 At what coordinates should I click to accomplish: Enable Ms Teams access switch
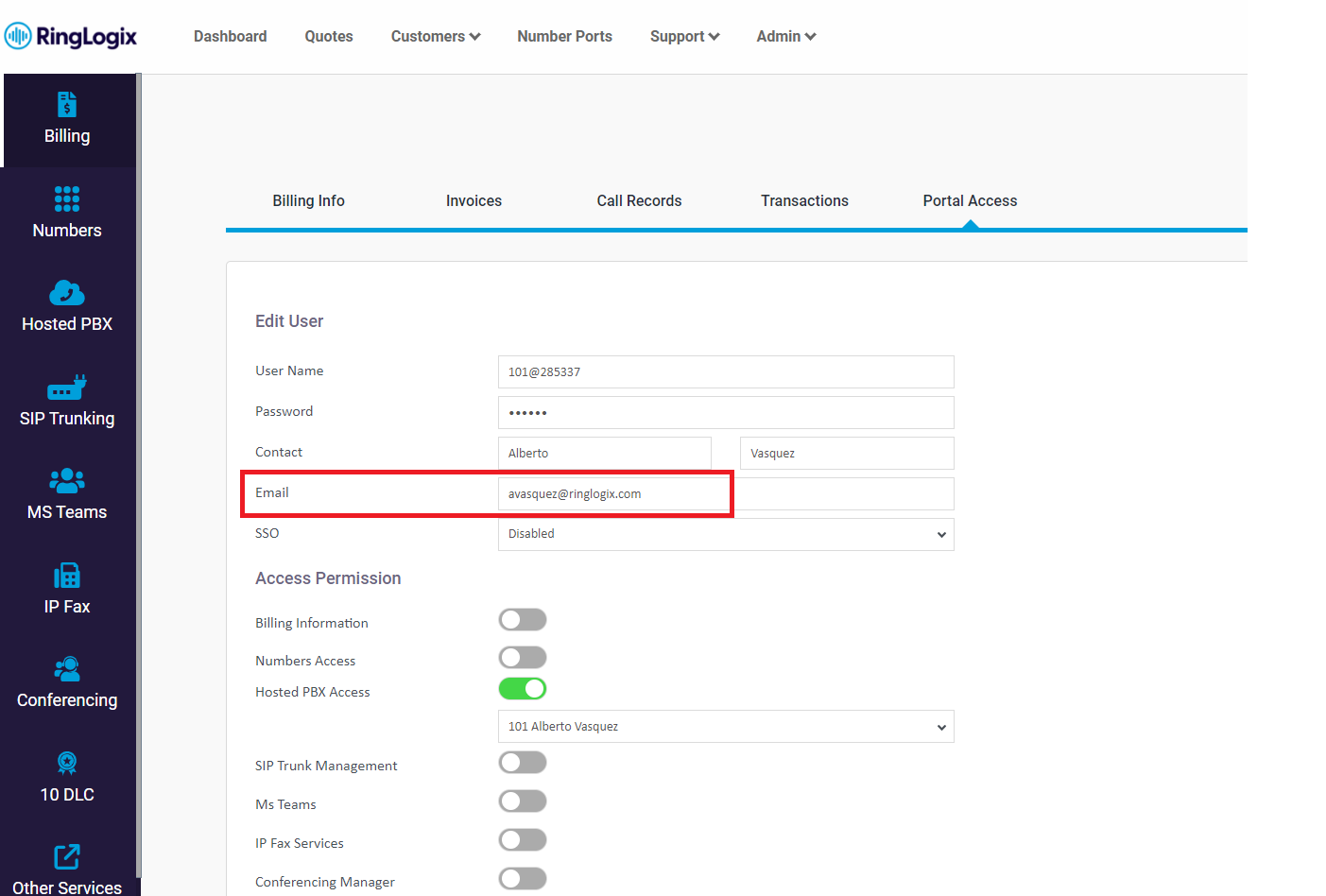coord(523,801)
